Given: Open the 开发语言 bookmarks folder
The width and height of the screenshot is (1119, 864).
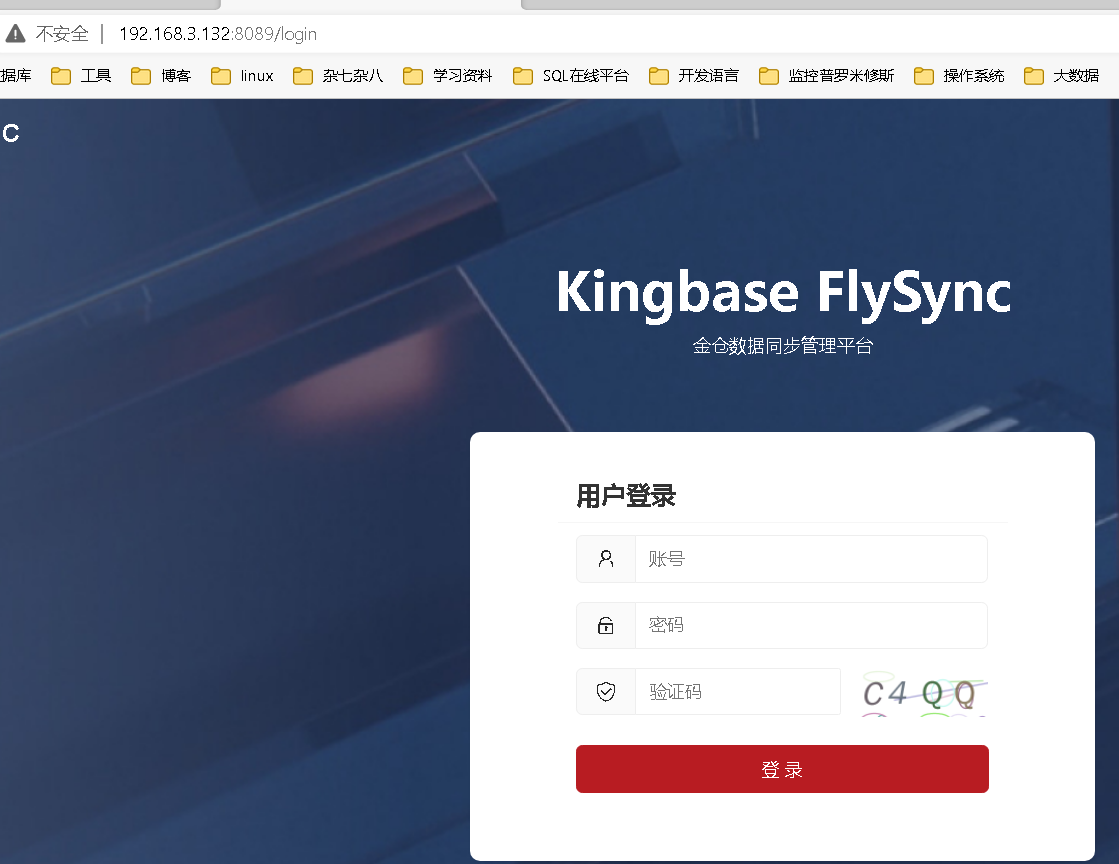Looking at the screenshot, I should pos(694,76).
